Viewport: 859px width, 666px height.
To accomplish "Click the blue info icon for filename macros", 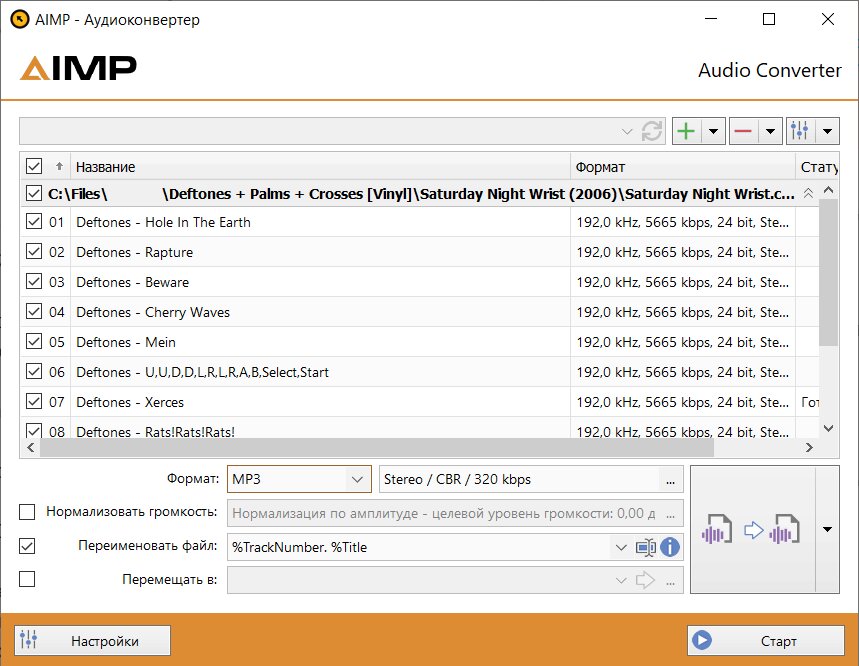I will tap(670, 547).
